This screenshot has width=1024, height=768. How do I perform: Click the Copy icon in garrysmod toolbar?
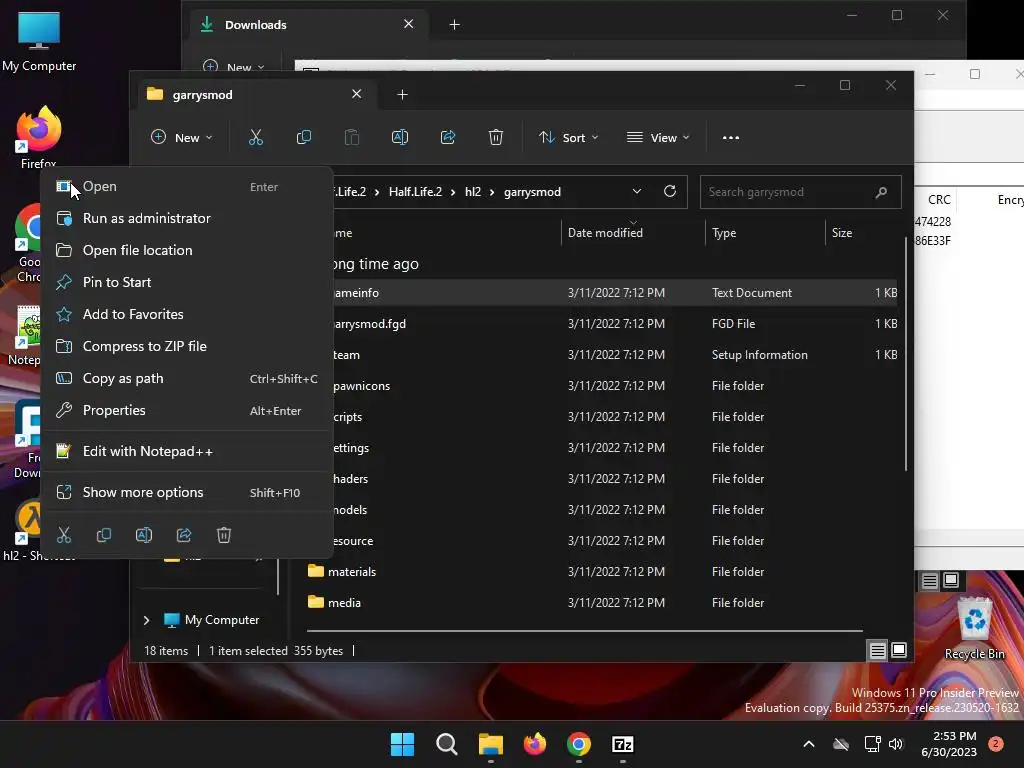[x=304, y=137]
